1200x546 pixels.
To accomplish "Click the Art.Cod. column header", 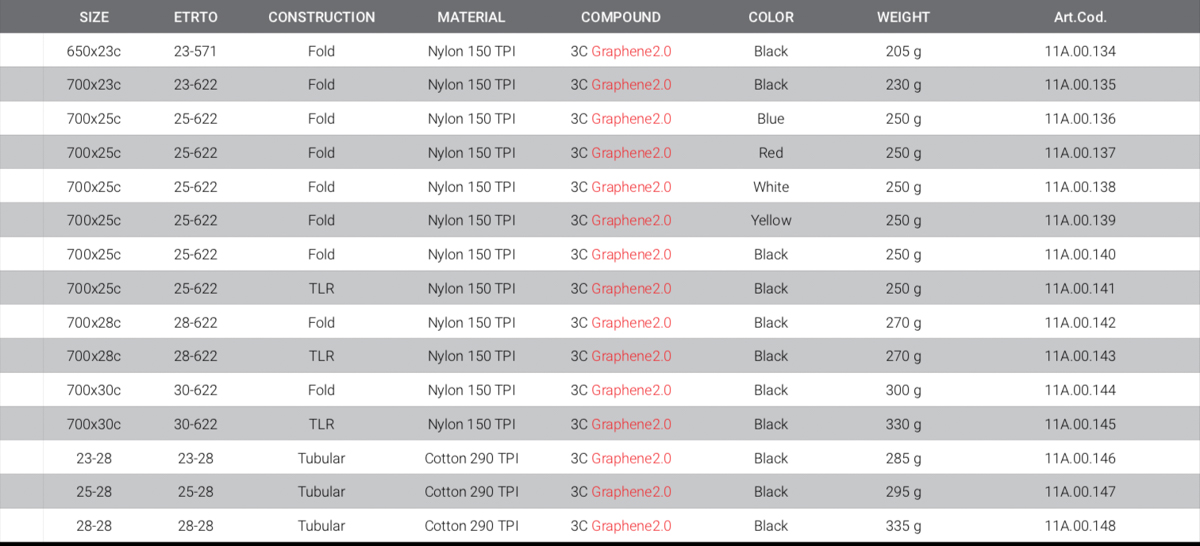I will click(x=1080, y=17).
